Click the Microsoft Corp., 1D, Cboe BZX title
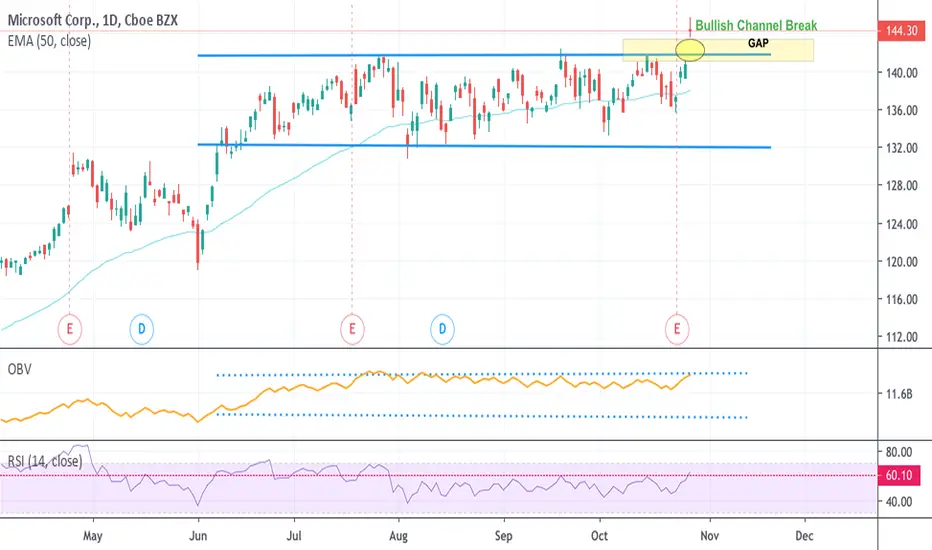The height and width of the screenshot is (550, 932). 93,20
